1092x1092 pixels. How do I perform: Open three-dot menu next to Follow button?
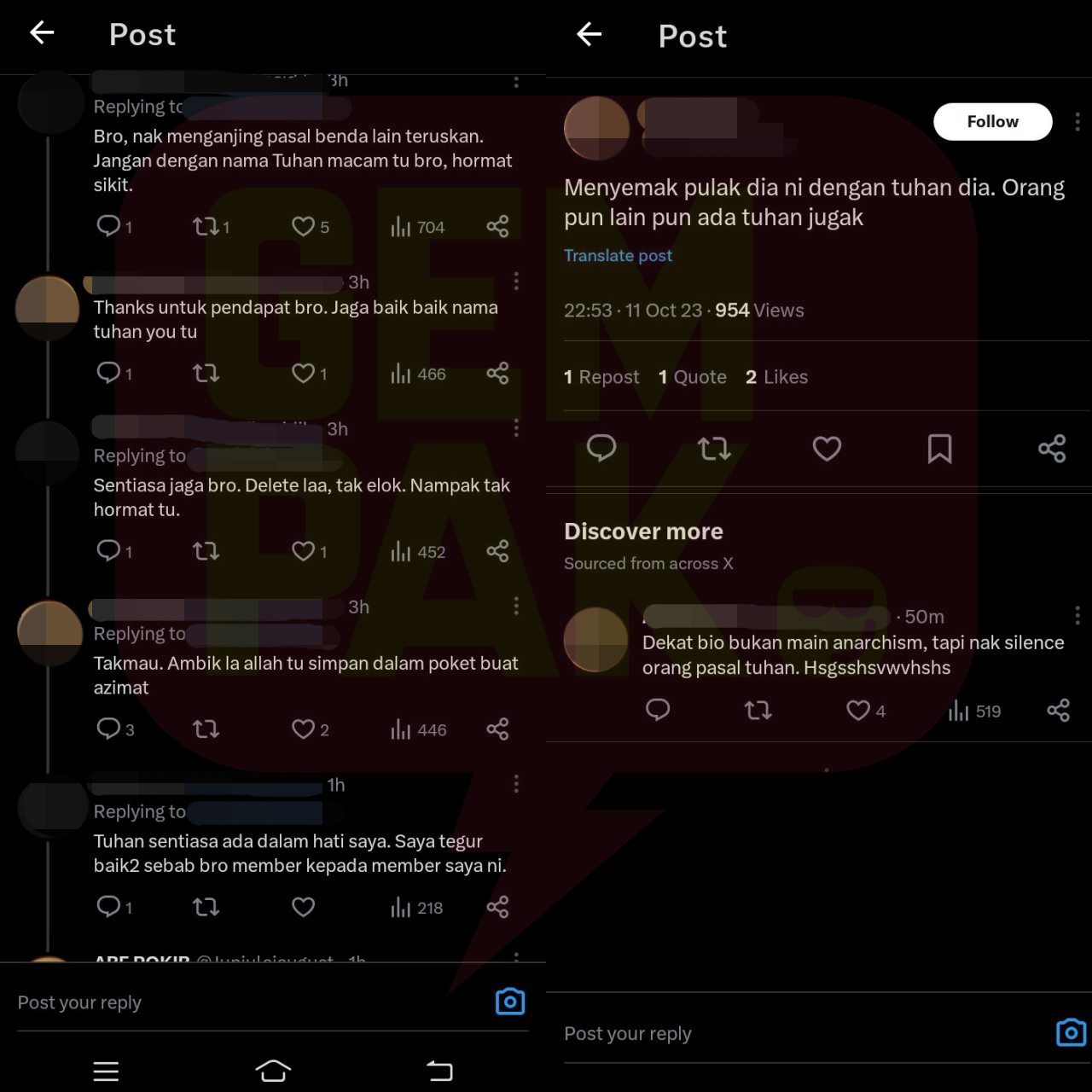tap(1077, 122)
